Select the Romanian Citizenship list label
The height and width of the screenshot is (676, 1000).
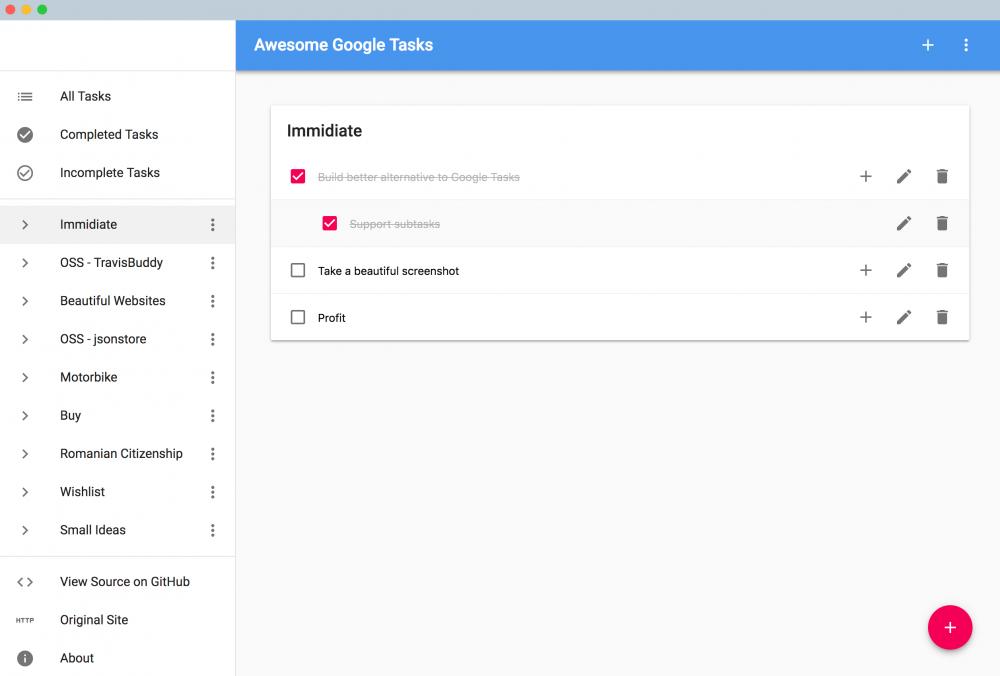click(121, 453)
